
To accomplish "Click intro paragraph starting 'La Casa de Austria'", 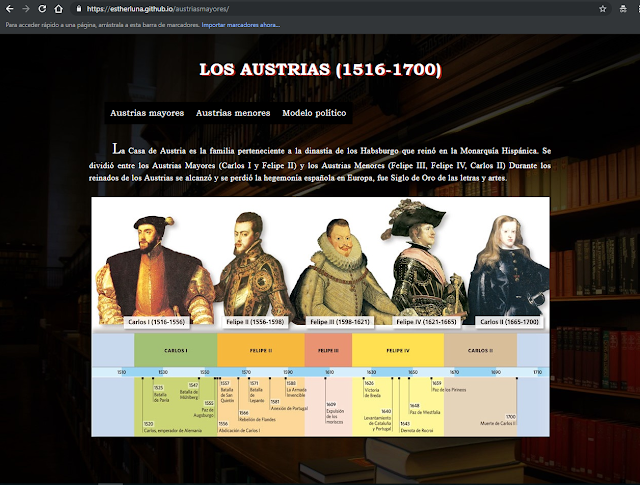I will [320, 163].
